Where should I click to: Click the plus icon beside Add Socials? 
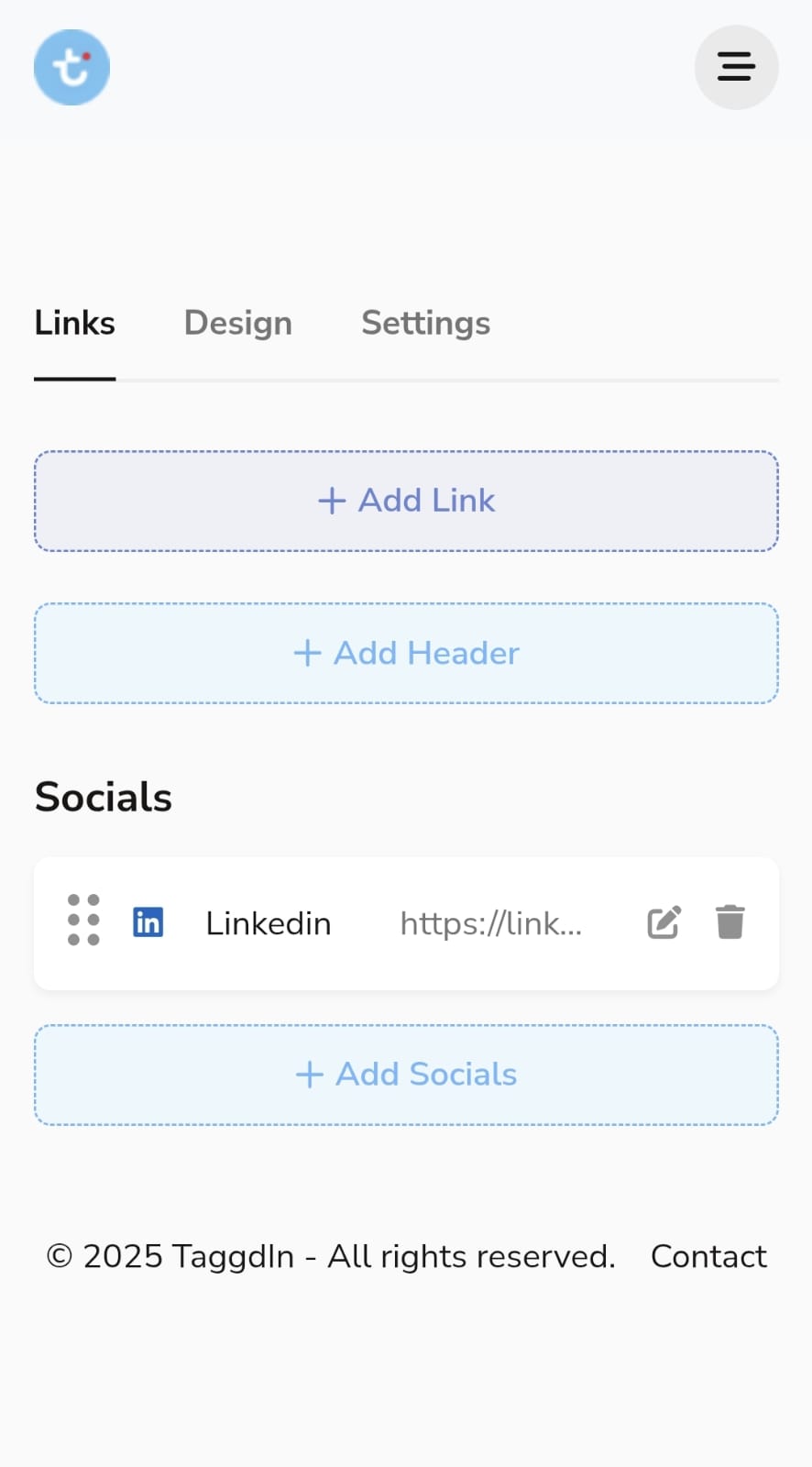tap(310, 1075)
